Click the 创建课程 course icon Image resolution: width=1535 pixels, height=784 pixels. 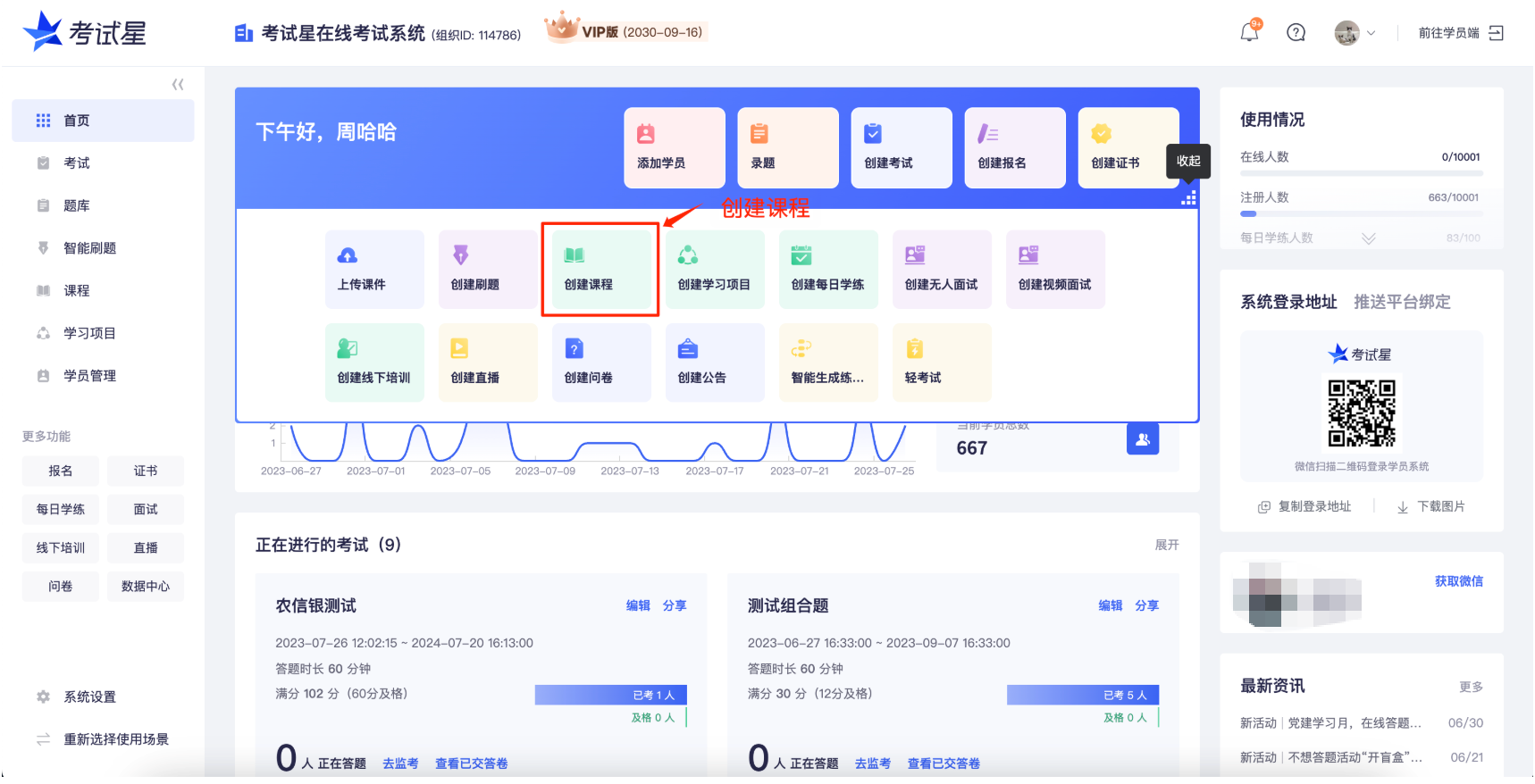(575, 256)
